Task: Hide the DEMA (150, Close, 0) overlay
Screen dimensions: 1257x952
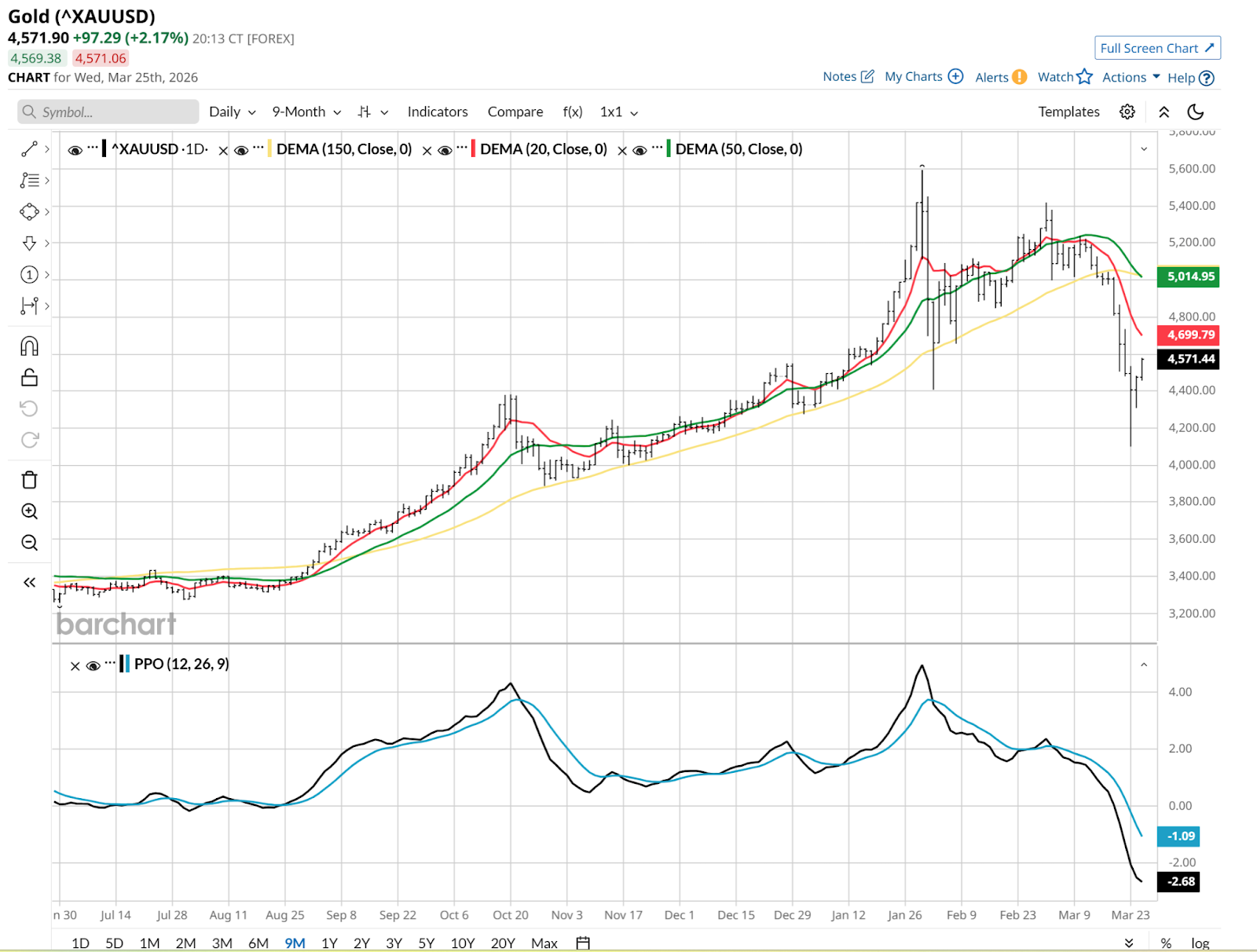Action: [x=241, y=150]
